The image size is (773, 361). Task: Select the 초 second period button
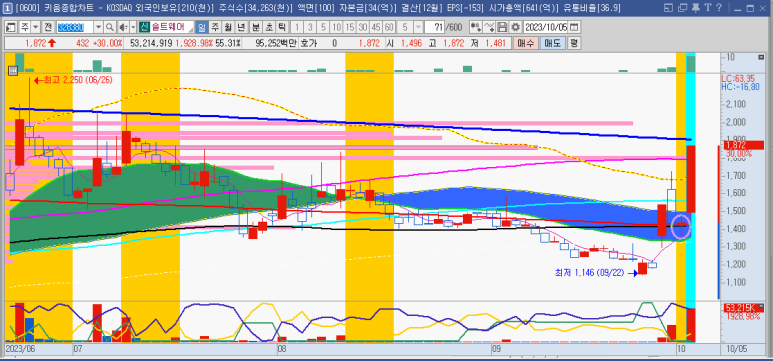coord(269,27)
